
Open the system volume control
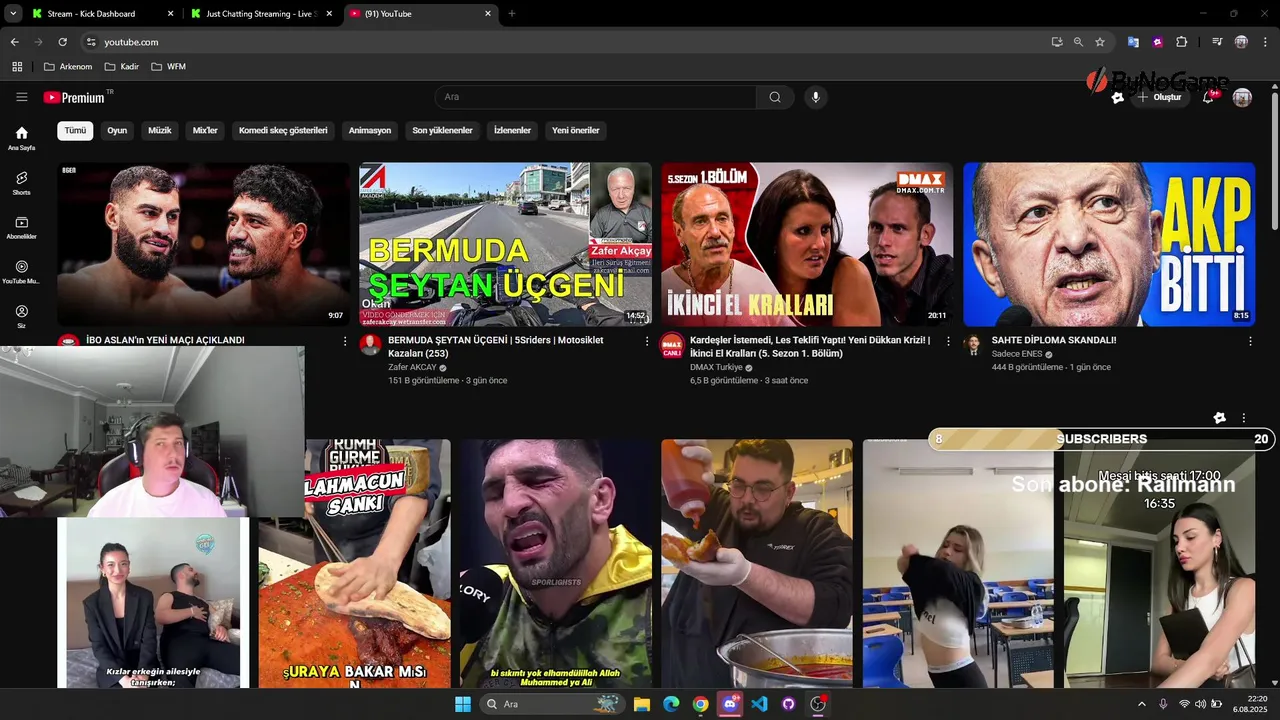tap(1200, 704)
